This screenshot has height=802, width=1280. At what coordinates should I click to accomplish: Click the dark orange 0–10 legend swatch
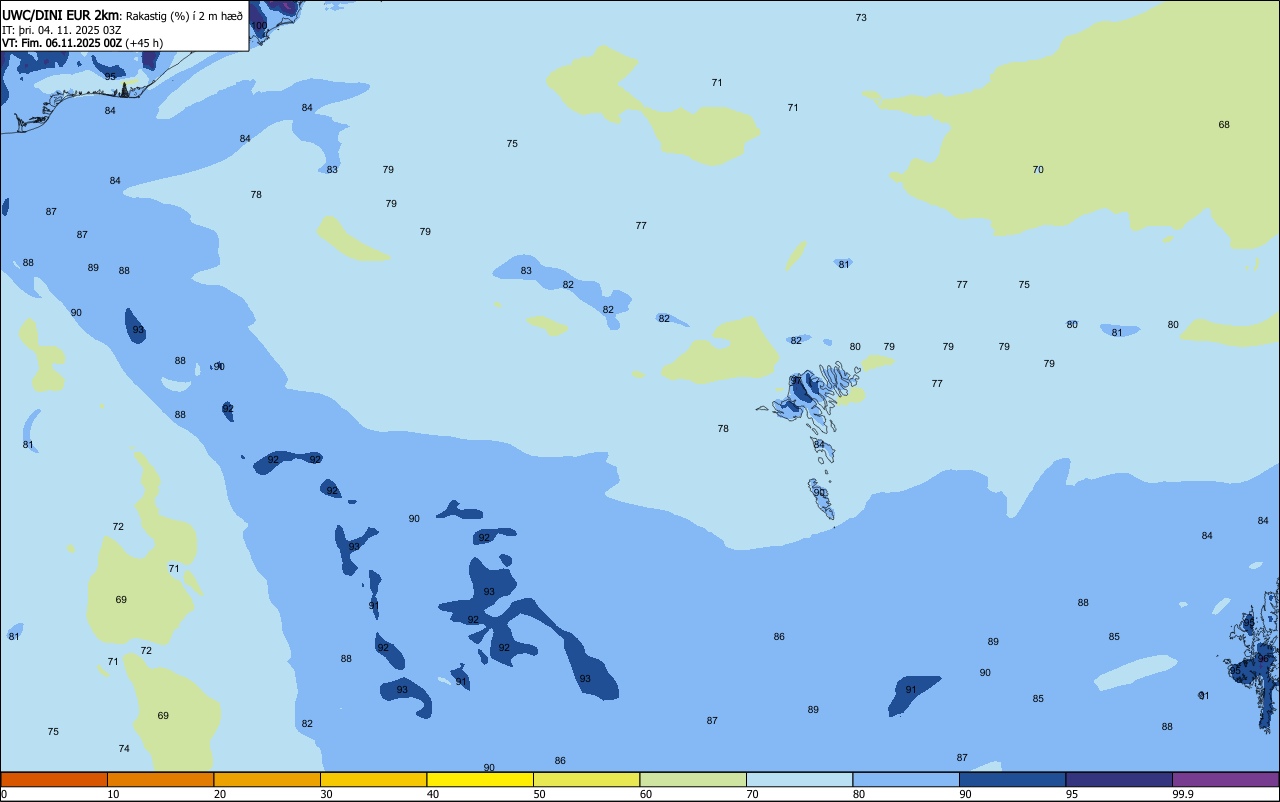[x=54, y=779]
